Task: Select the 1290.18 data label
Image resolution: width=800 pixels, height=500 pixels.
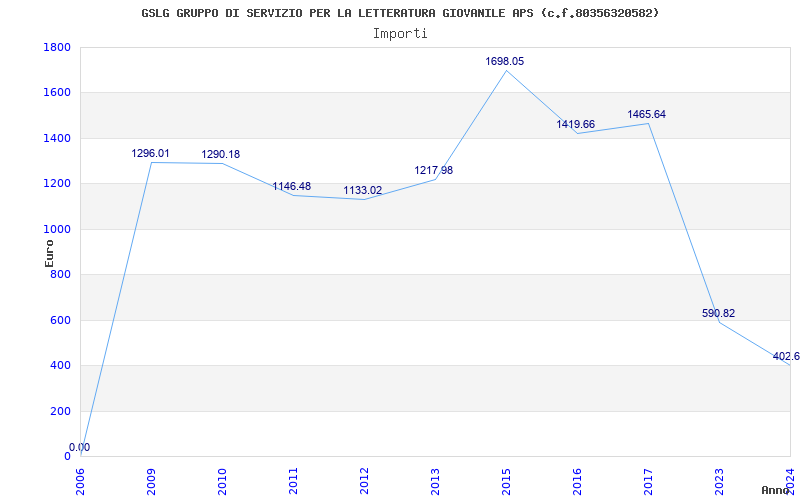Action: [220, 154]
